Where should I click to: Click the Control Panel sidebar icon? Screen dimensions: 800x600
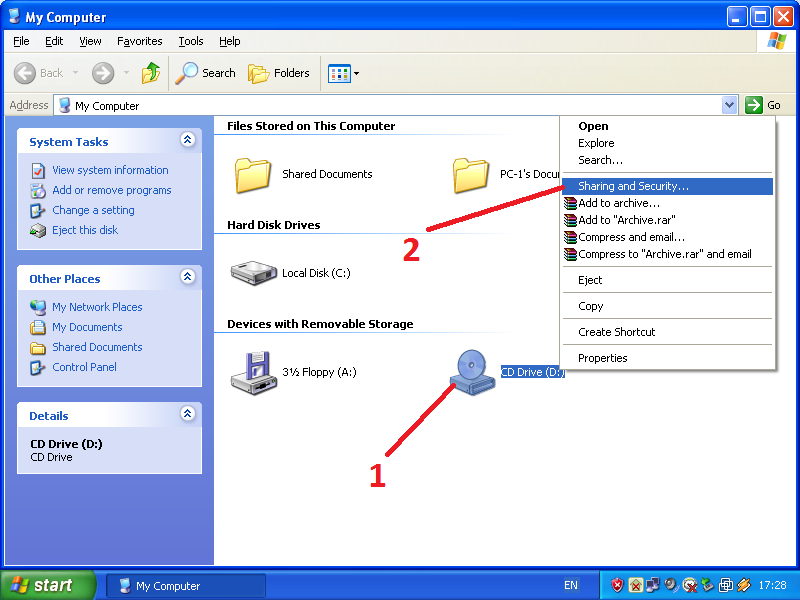click(x=38, y=367)
